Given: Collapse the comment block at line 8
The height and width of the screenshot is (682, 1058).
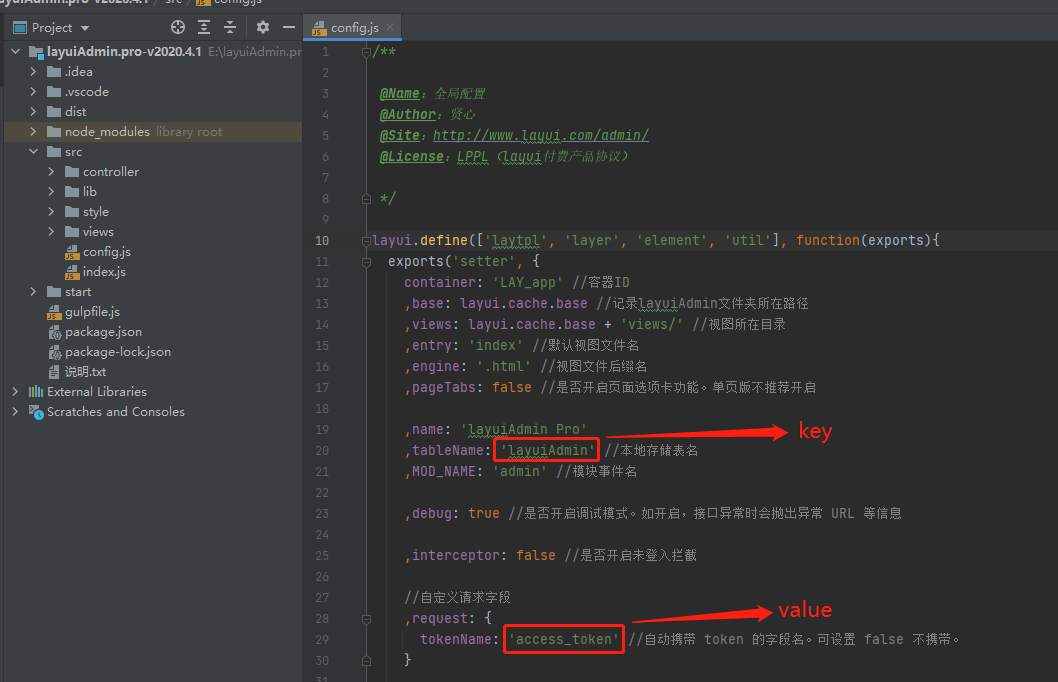Looking at the screenshot, I should [x=366, y=198].
